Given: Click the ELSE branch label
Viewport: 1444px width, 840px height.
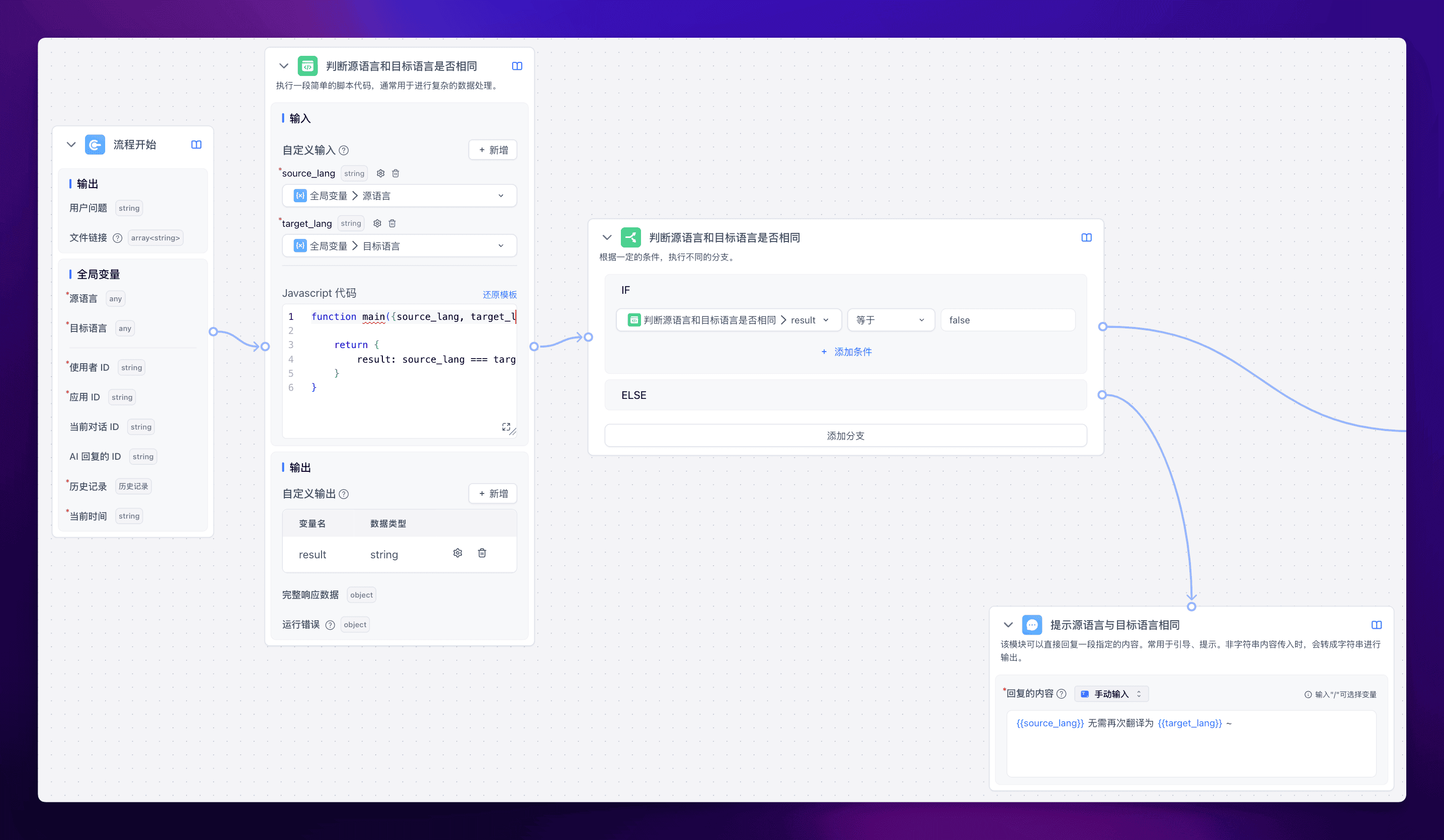Looking at the screenshot, I should coord(634,395).
